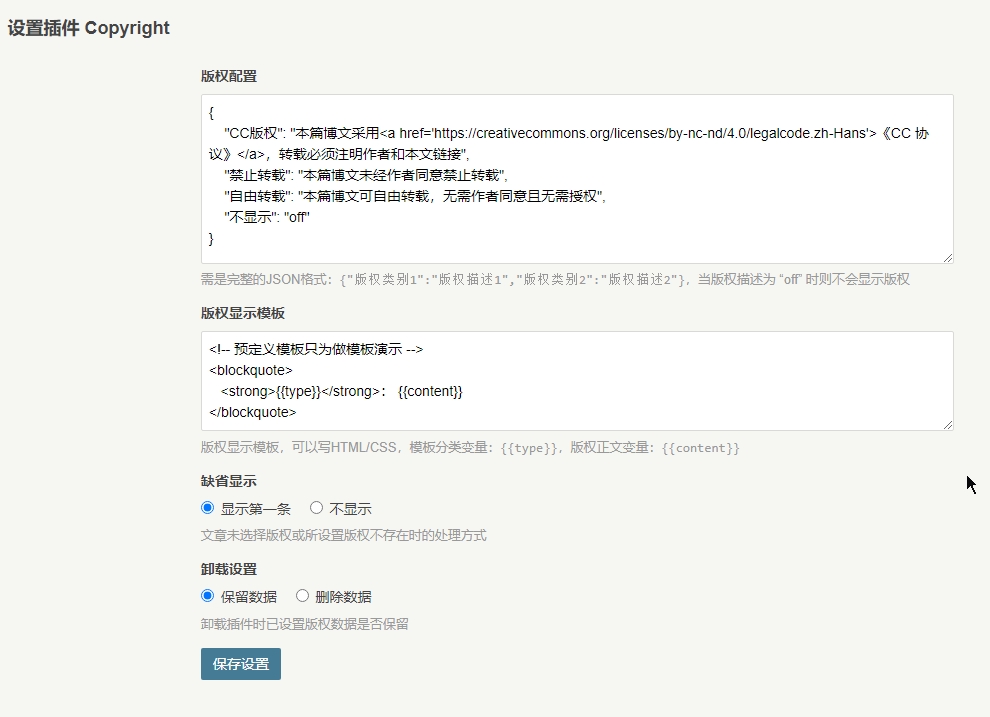Click the "CC版权" key in the JSON
Screen dimensions: 990x717
252,132
